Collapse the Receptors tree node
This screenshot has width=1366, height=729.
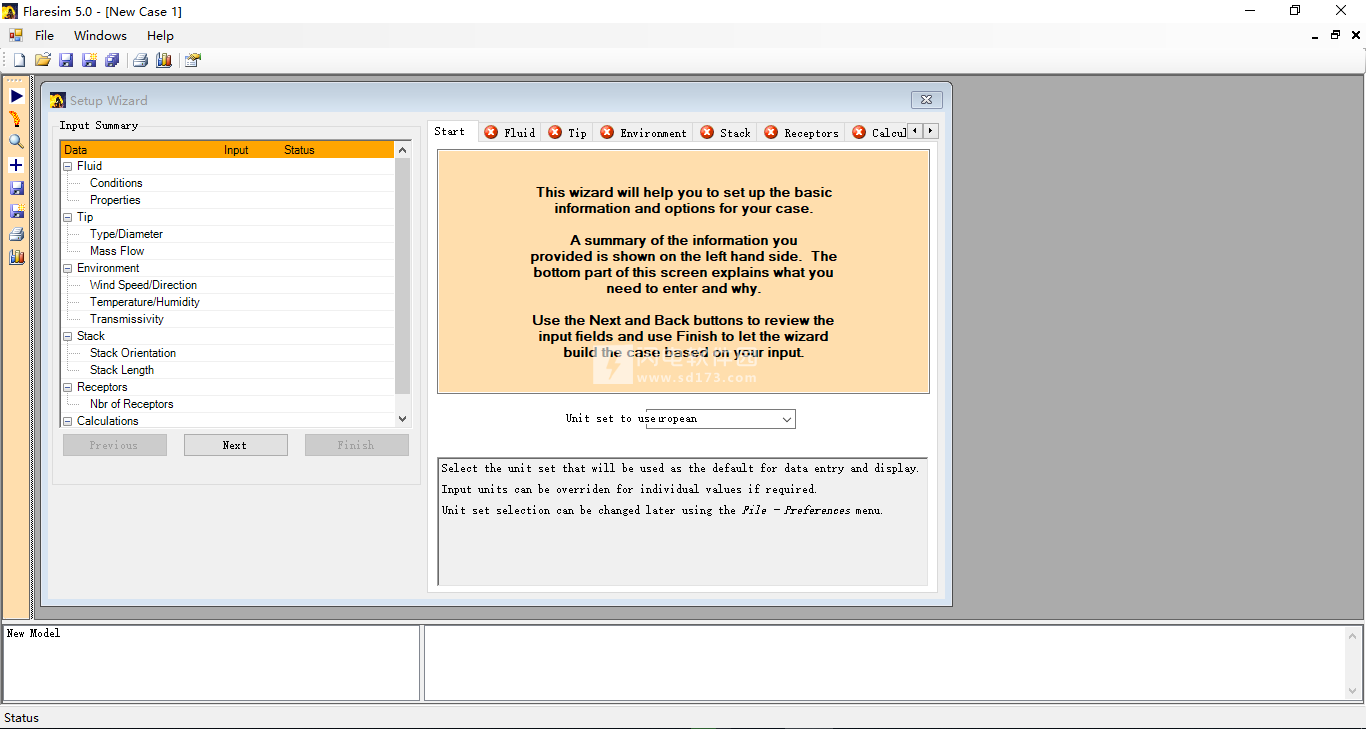tap(68, 387)
